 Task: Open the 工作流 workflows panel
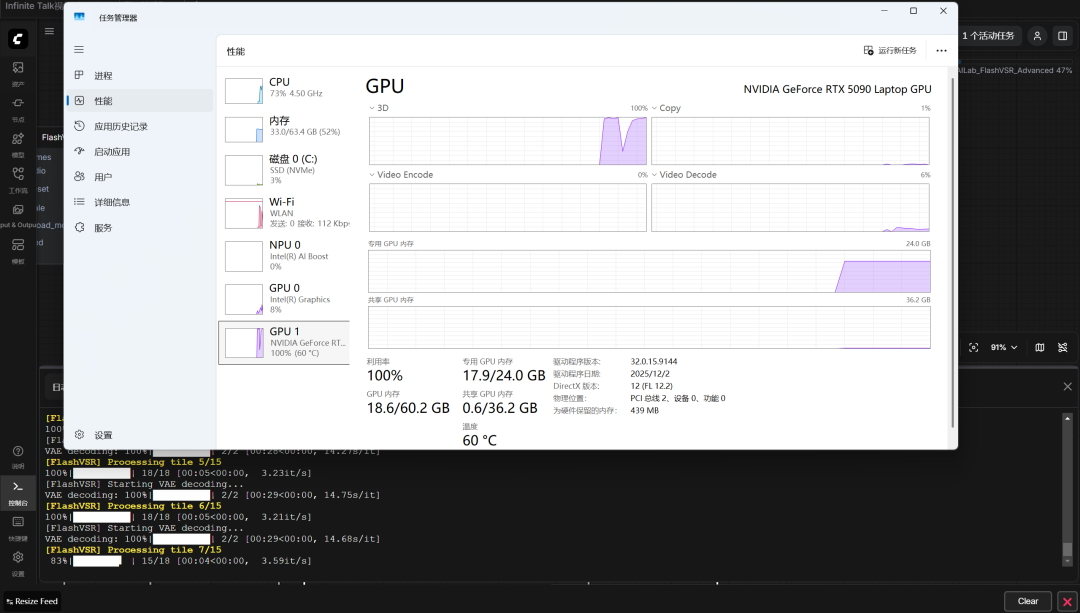click(x=18, y=178)
